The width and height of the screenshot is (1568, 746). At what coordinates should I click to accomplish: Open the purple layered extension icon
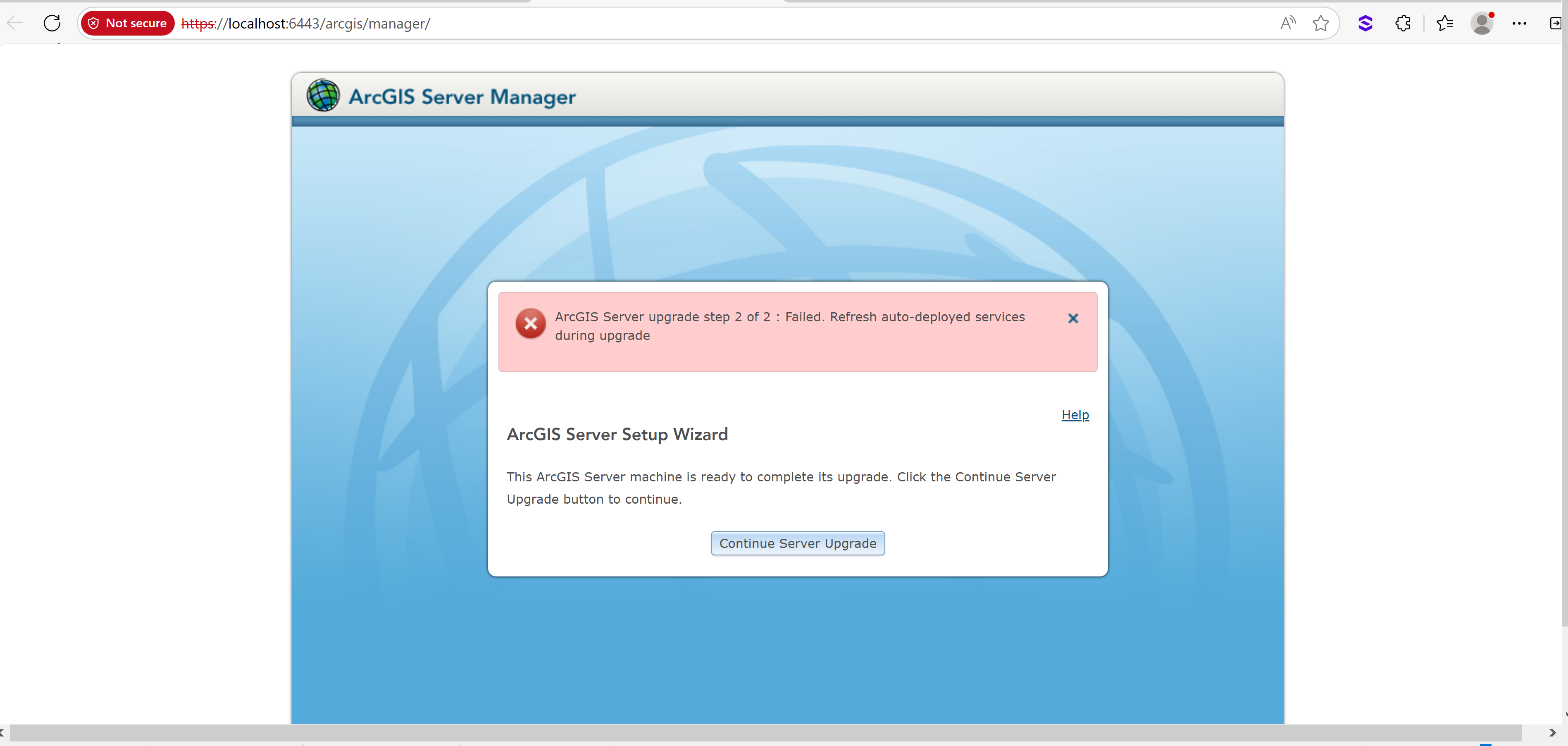click(x=1365, y=23)
